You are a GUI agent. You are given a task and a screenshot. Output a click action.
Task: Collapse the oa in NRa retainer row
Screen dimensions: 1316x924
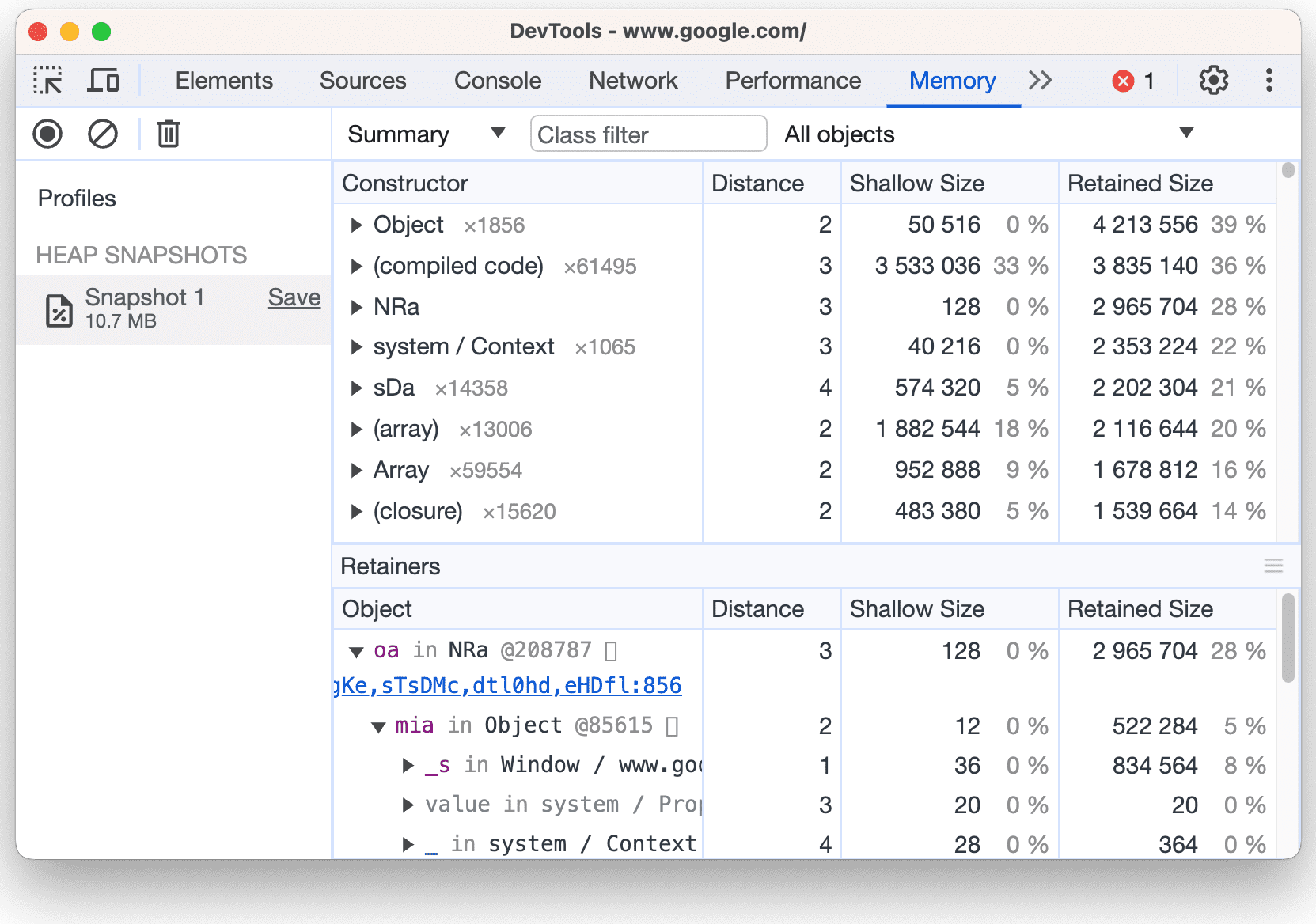(x=356, y=652)
